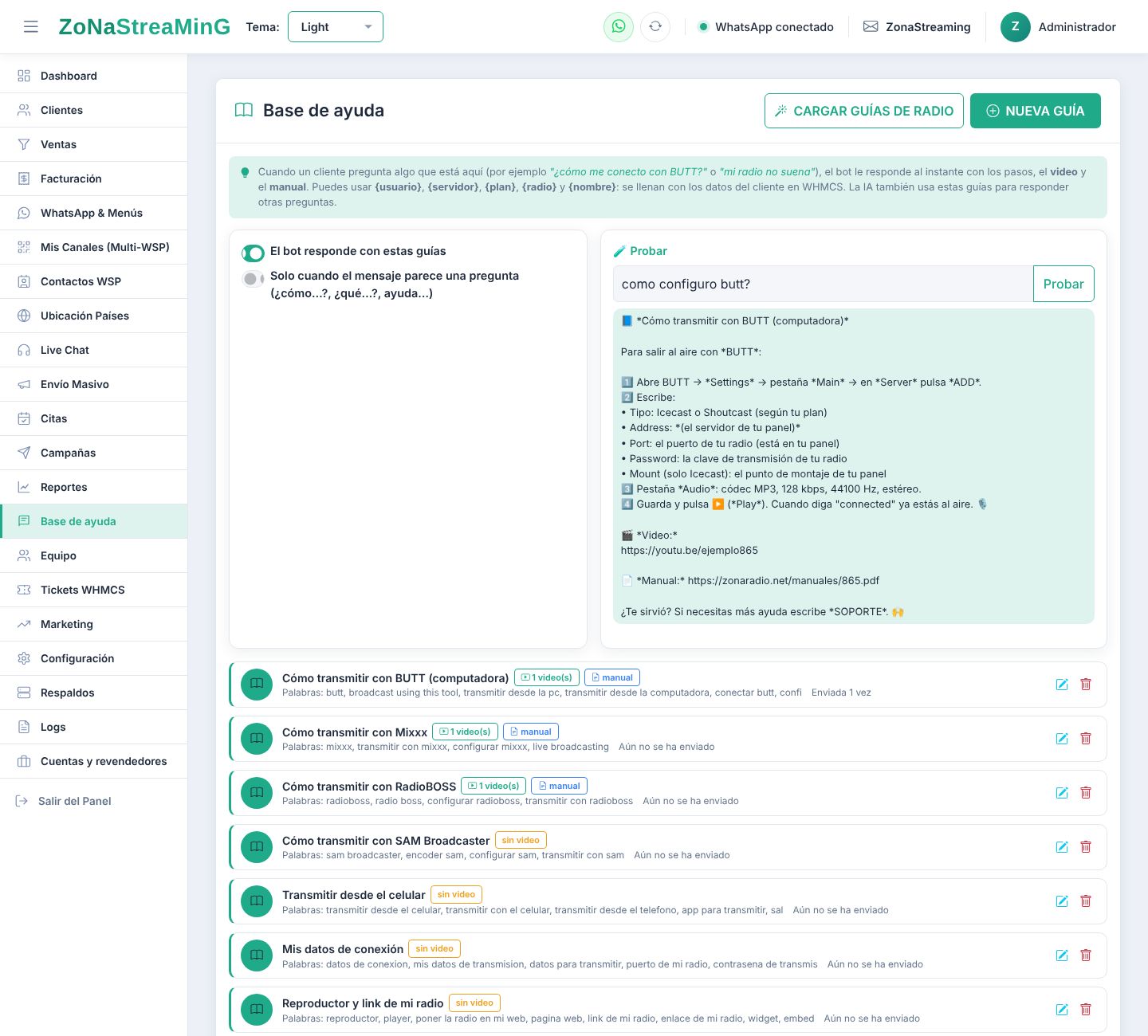The width and height of the screenshot is (1148, 1036).
Task: Click the refresh sync icon in header
Action: click(655, 27)
